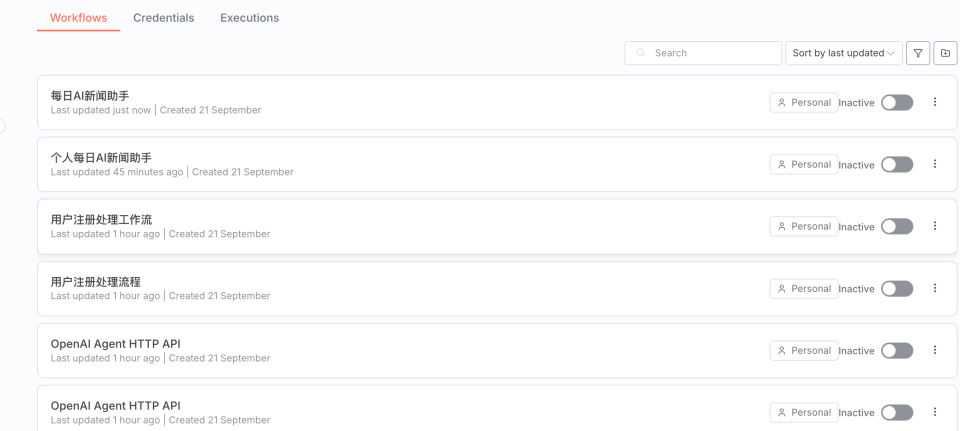Click the magnifier icon in search box

640,53
